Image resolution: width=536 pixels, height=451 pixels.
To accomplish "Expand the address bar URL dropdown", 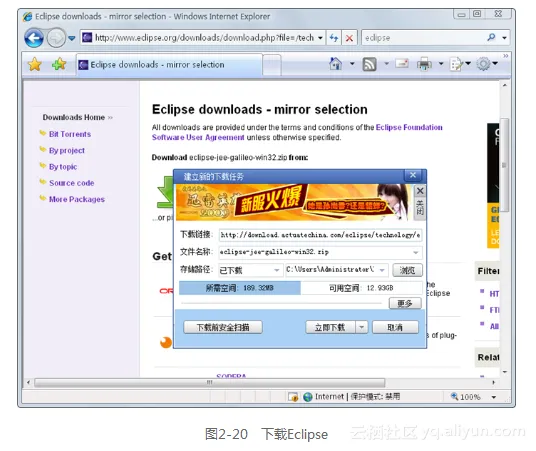I will tap(320, 38).
